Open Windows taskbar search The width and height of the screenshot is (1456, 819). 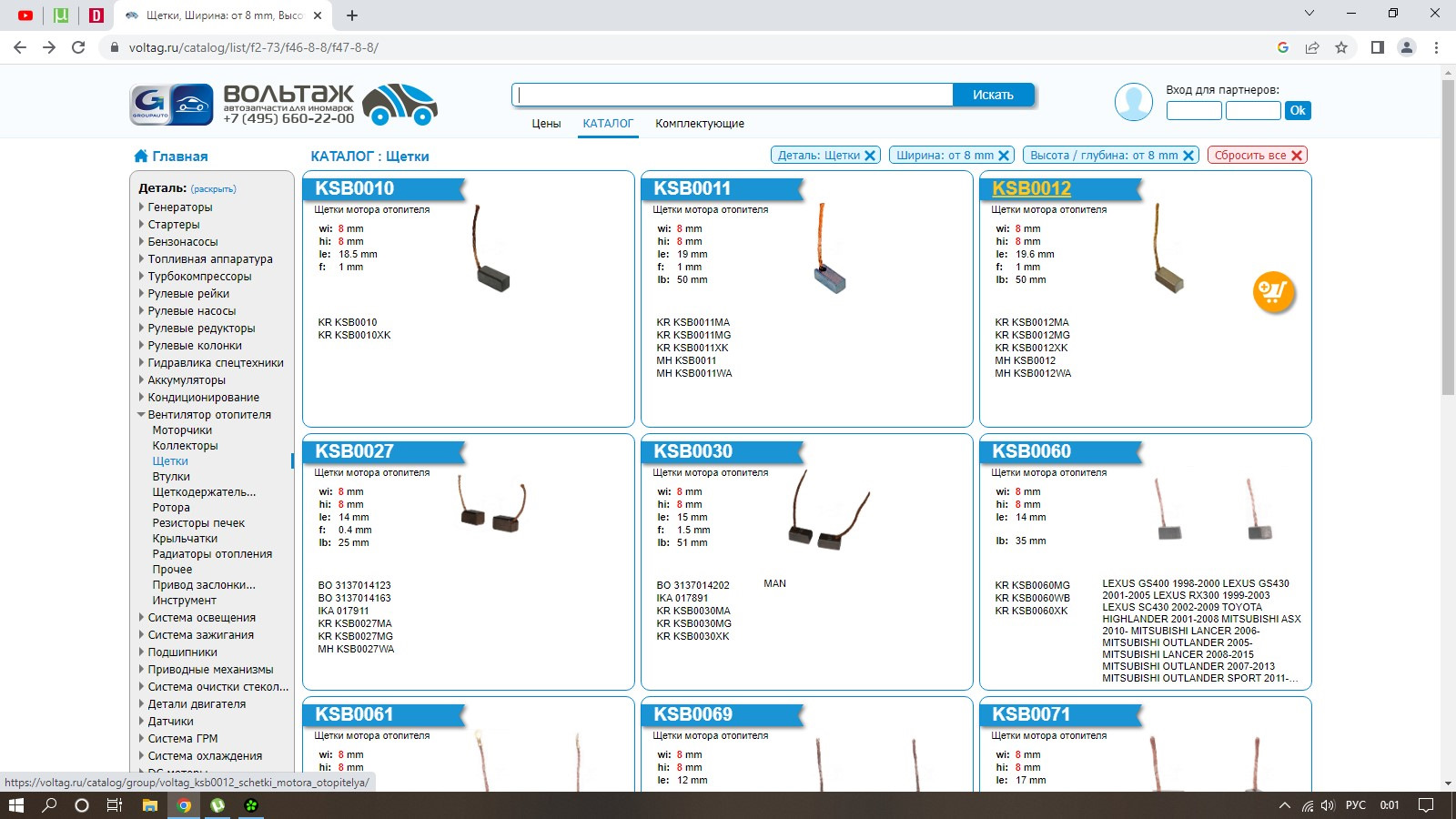pos(49,805)
